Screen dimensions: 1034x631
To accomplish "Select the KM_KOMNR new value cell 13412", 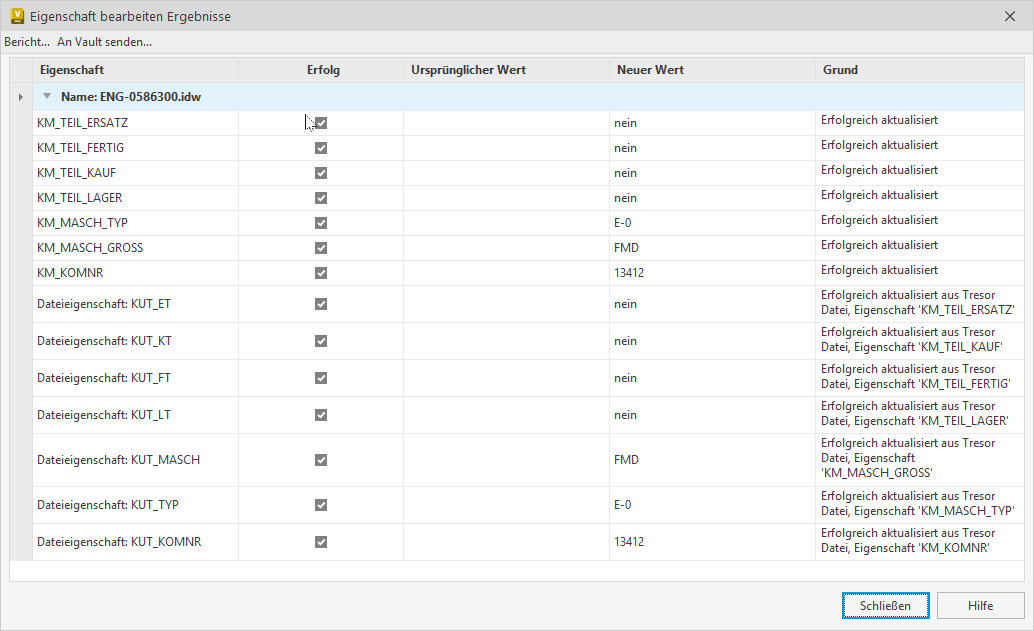I will [630, 273].
